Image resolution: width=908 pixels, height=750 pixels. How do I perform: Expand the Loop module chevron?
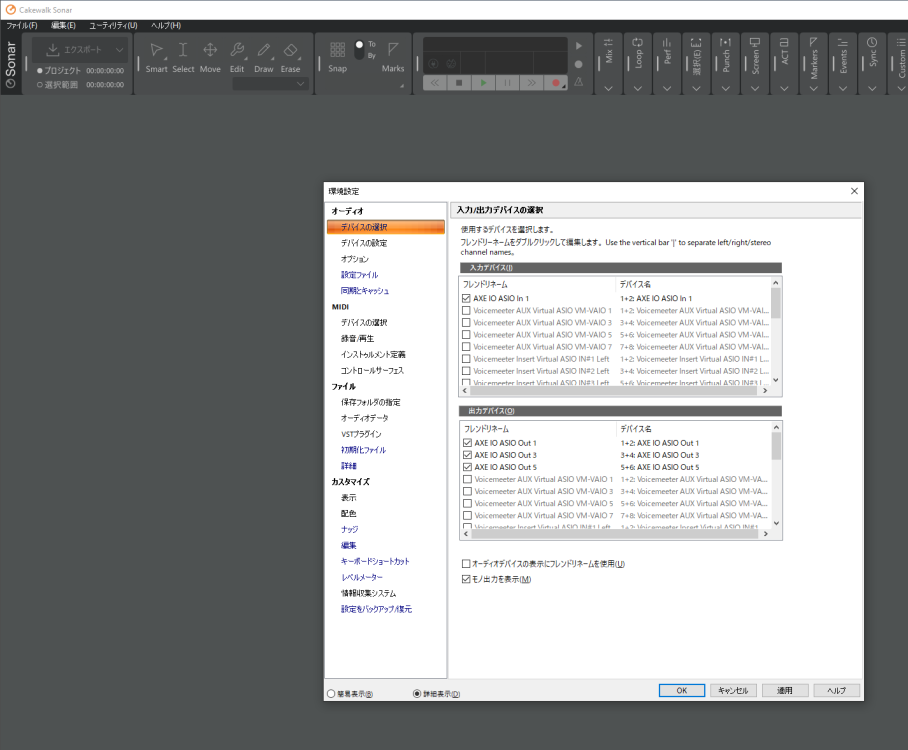(x=638, y=89)
